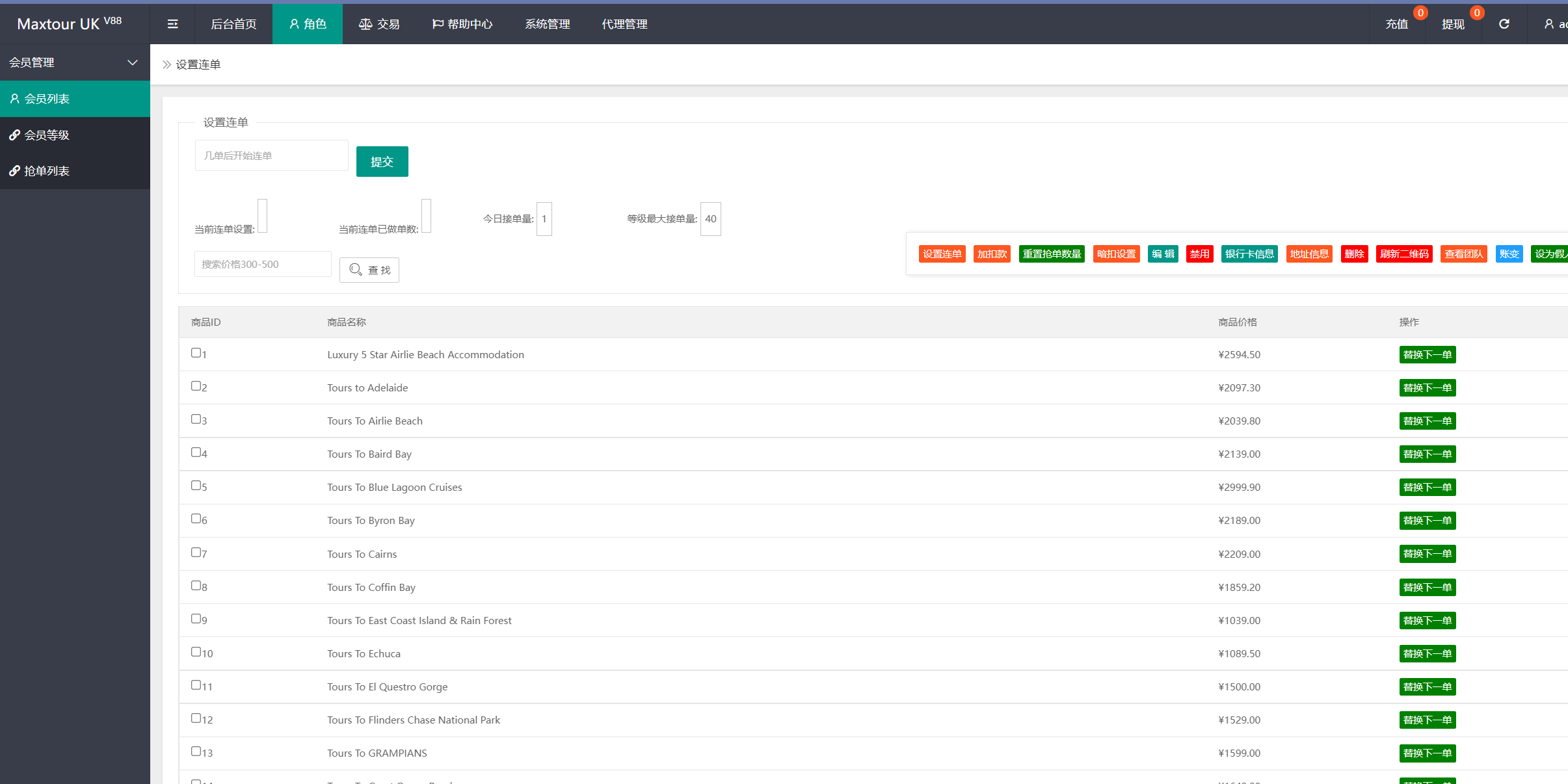Open the 代理管理 top menu

(x=624, y=24)
